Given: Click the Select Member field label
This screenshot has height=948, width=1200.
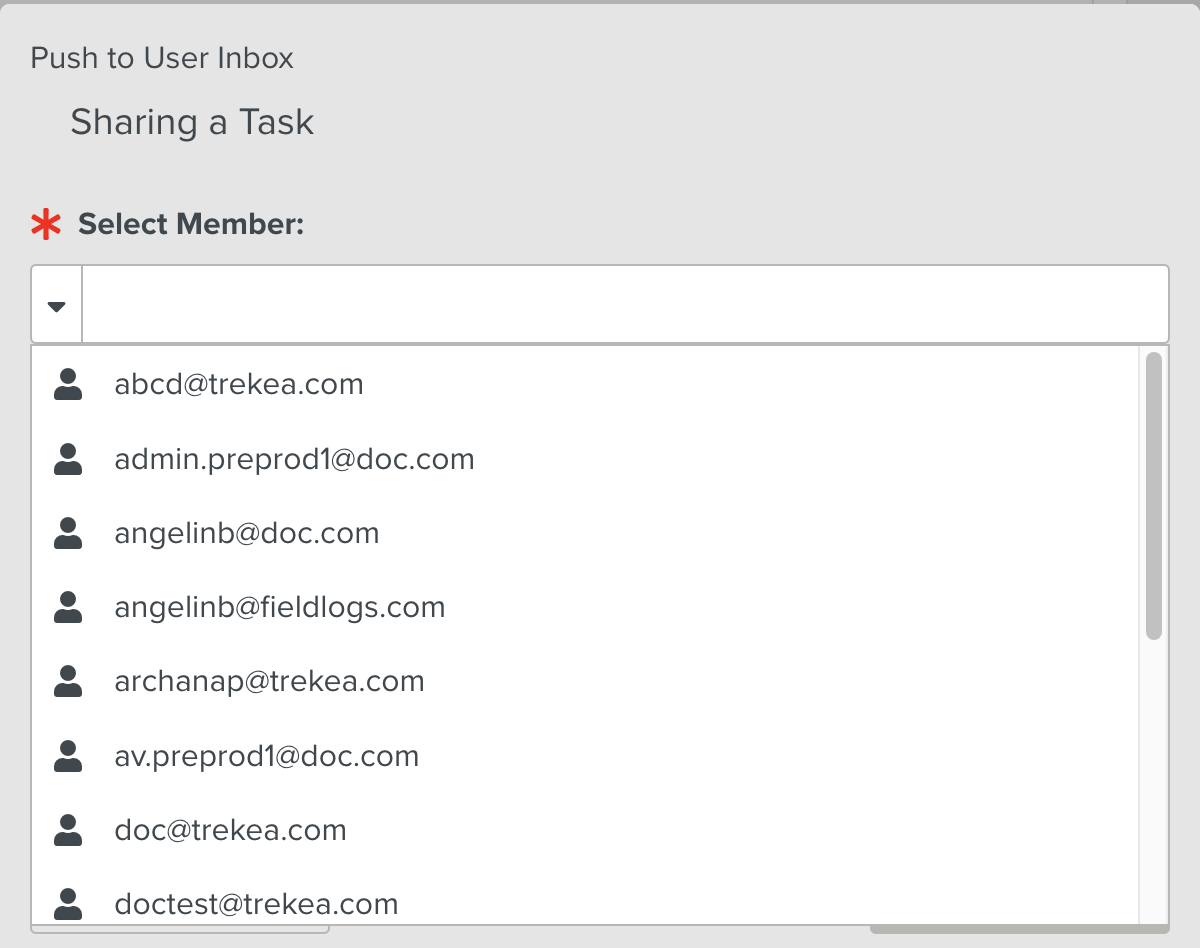Looking at the screenshot, I should (x=190, y=224).
